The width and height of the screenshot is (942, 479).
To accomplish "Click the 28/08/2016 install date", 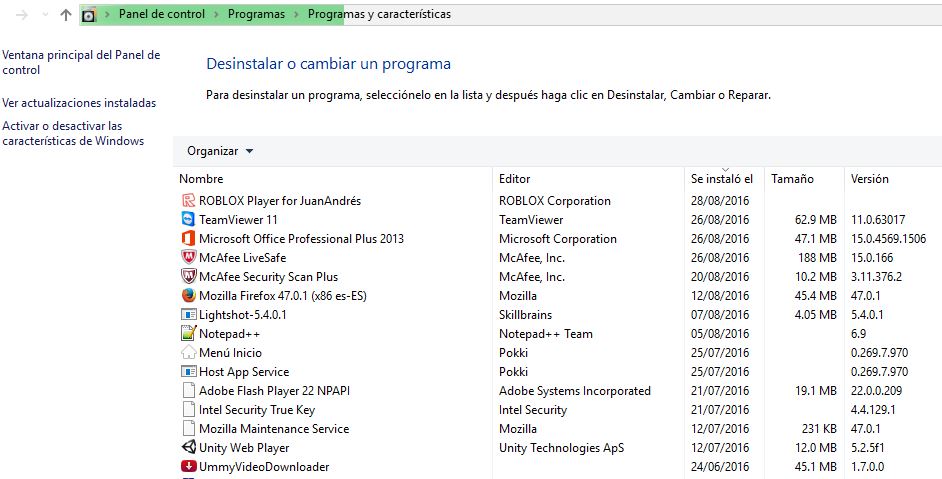I will tap(720, 201).
